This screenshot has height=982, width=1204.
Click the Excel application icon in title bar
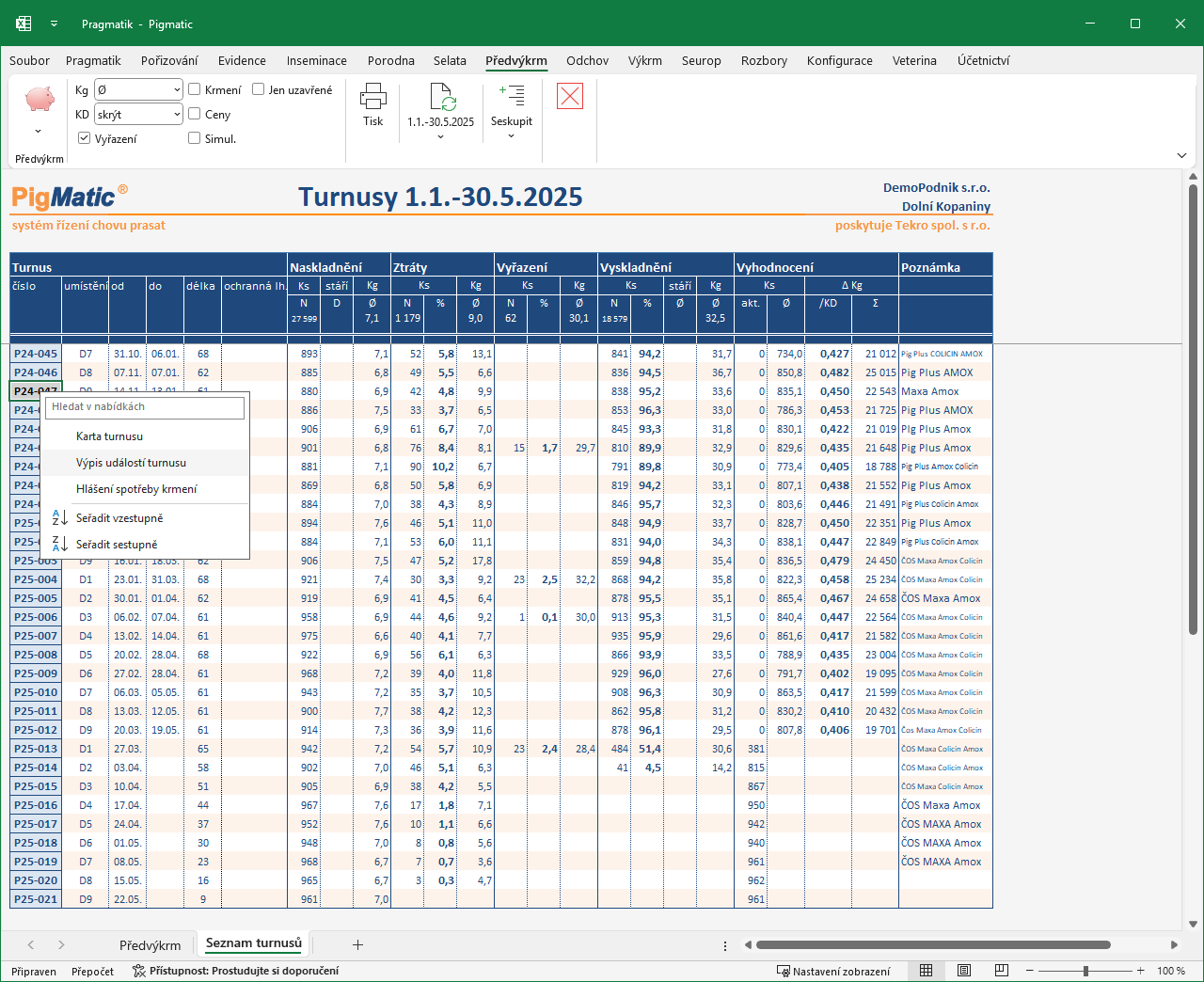tap(24, 24)
